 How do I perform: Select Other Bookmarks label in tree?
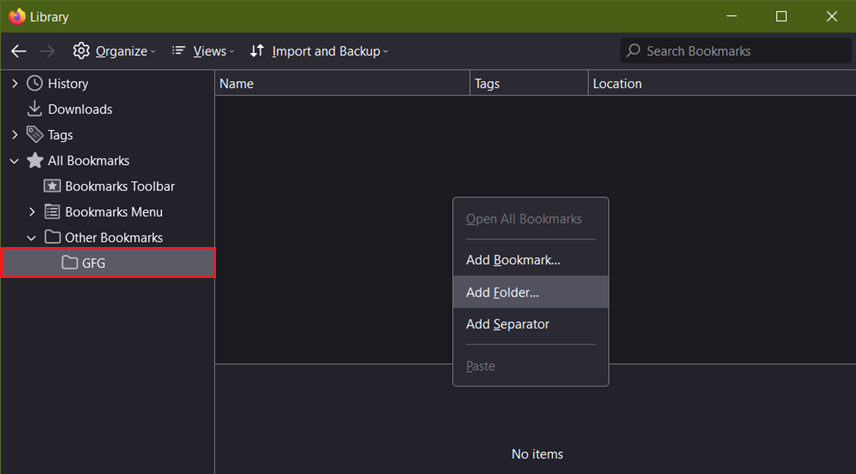[x=114, y=238]
